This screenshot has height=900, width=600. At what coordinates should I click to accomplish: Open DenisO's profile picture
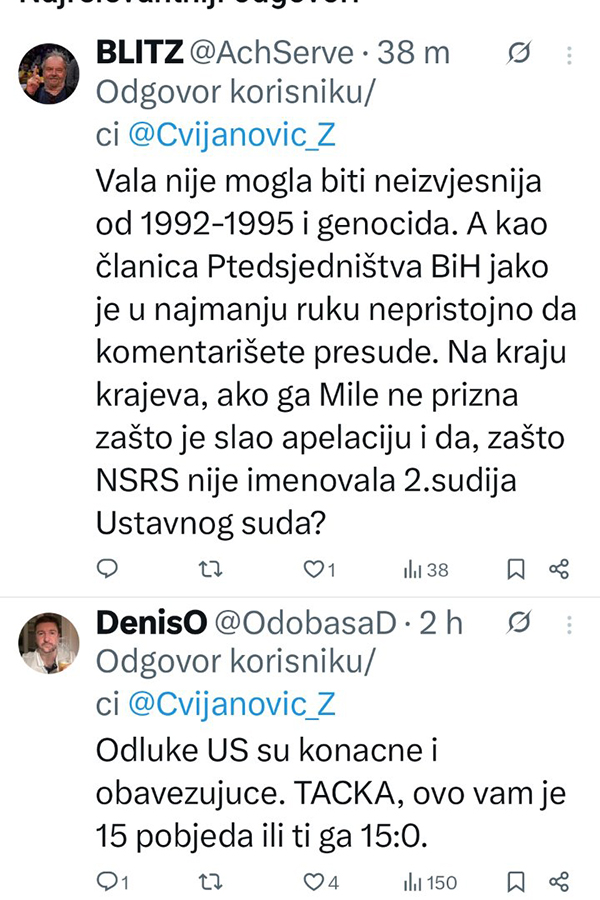click(x=49, y=642)
